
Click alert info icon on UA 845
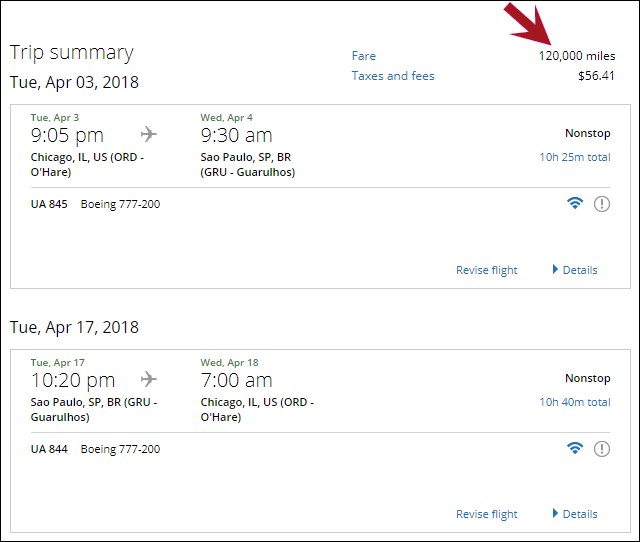point(601,204)
